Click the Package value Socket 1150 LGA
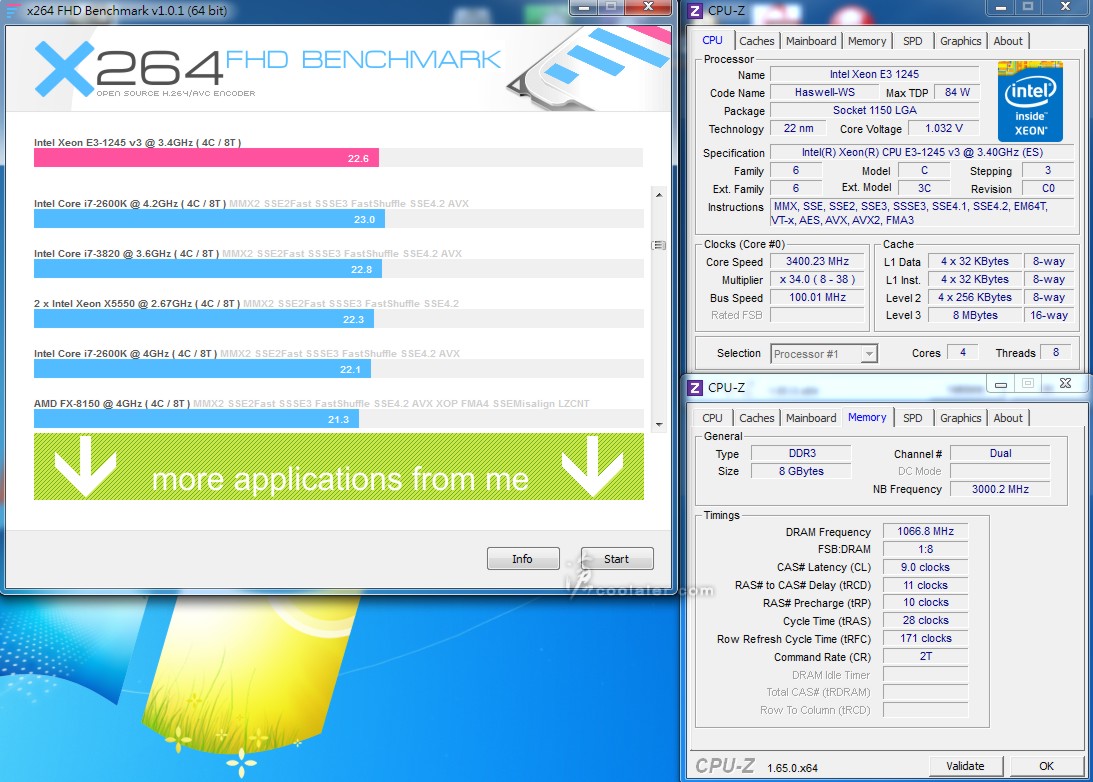The height and width of the screenshot is (782, 1093). pyautogui.click(x=874, y=111)
